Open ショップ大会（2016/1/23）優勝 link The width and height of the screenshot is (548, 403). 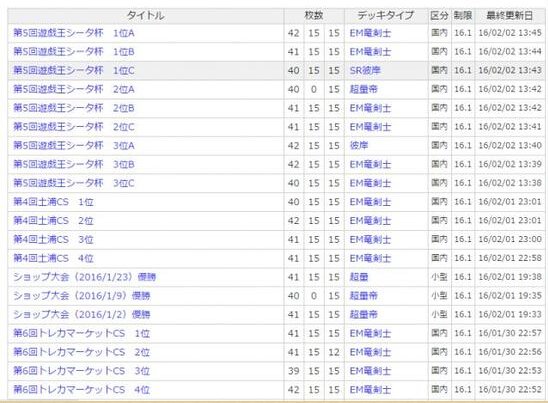85,277
